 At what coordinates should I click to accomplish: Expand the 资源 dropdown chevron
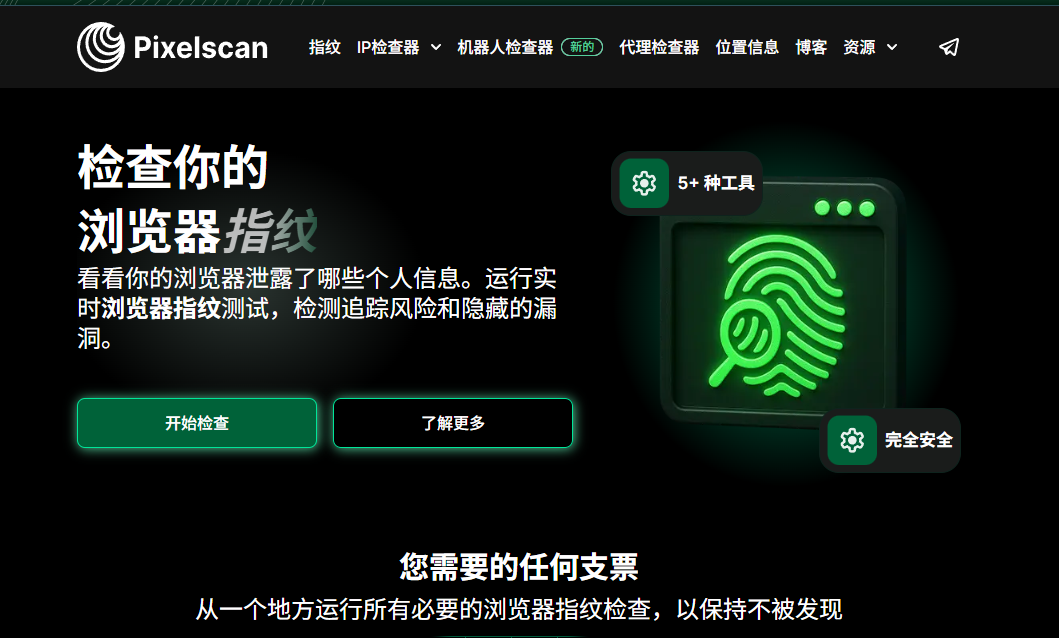892,47
